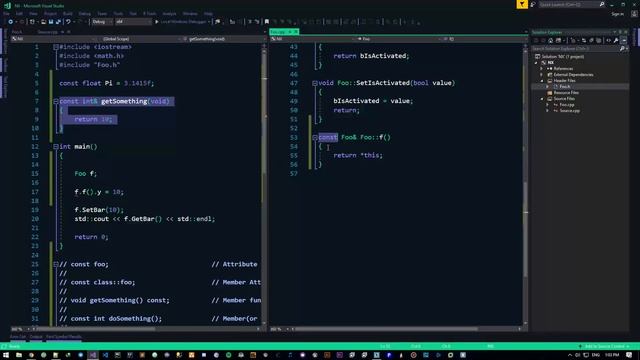The width and height of the screenshot is (640, 360).
Task: Collapse the main function at line 12
Action: click(56, 147)
